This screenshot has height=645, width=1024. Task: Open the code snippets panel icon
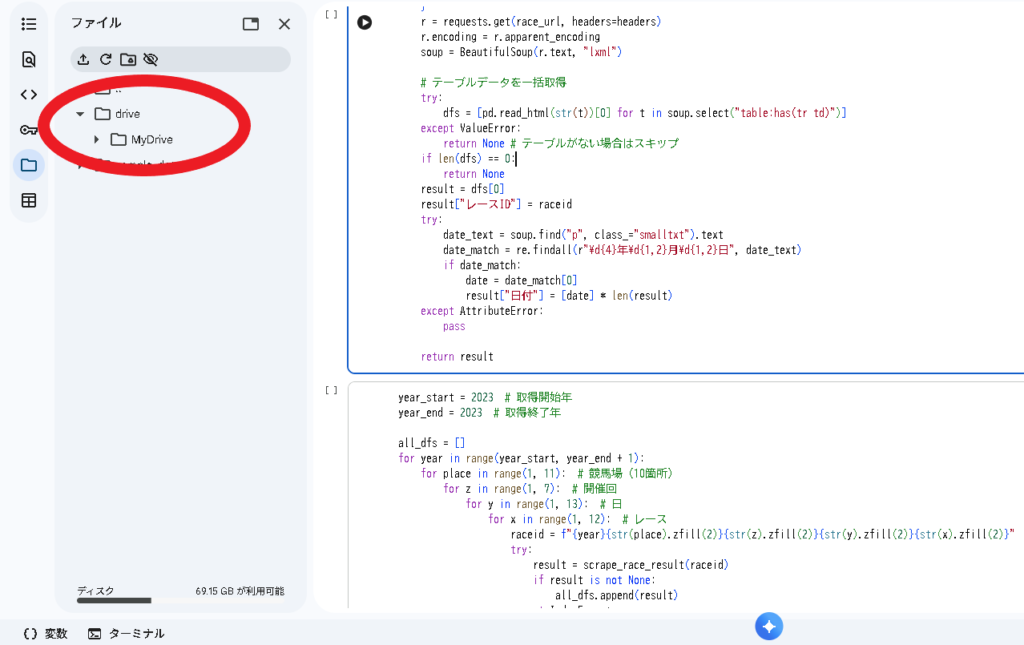(29, 95)
